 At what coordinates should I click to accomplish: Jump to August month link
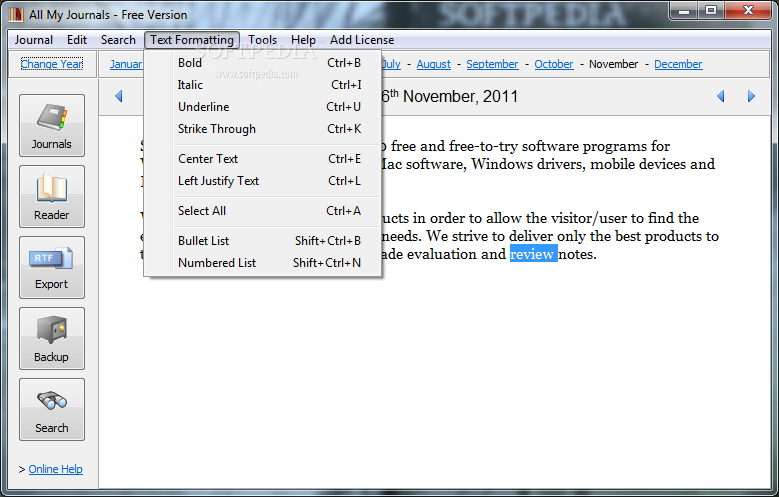(x=434, y=64)
